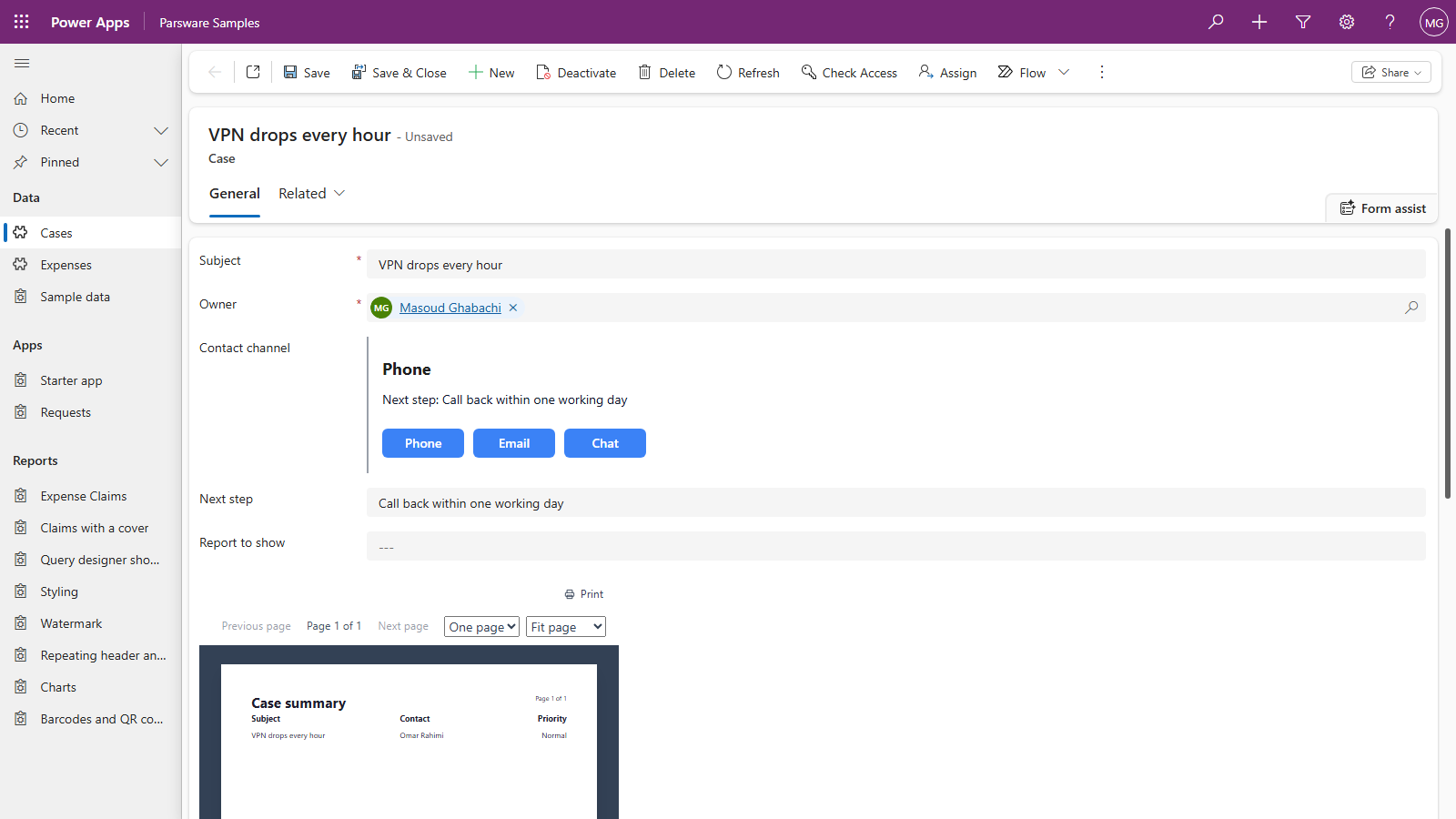The width and height of the screenshot is (1456, 819).
Task: Open record in a new window icon
Action: tap(253, 72)
